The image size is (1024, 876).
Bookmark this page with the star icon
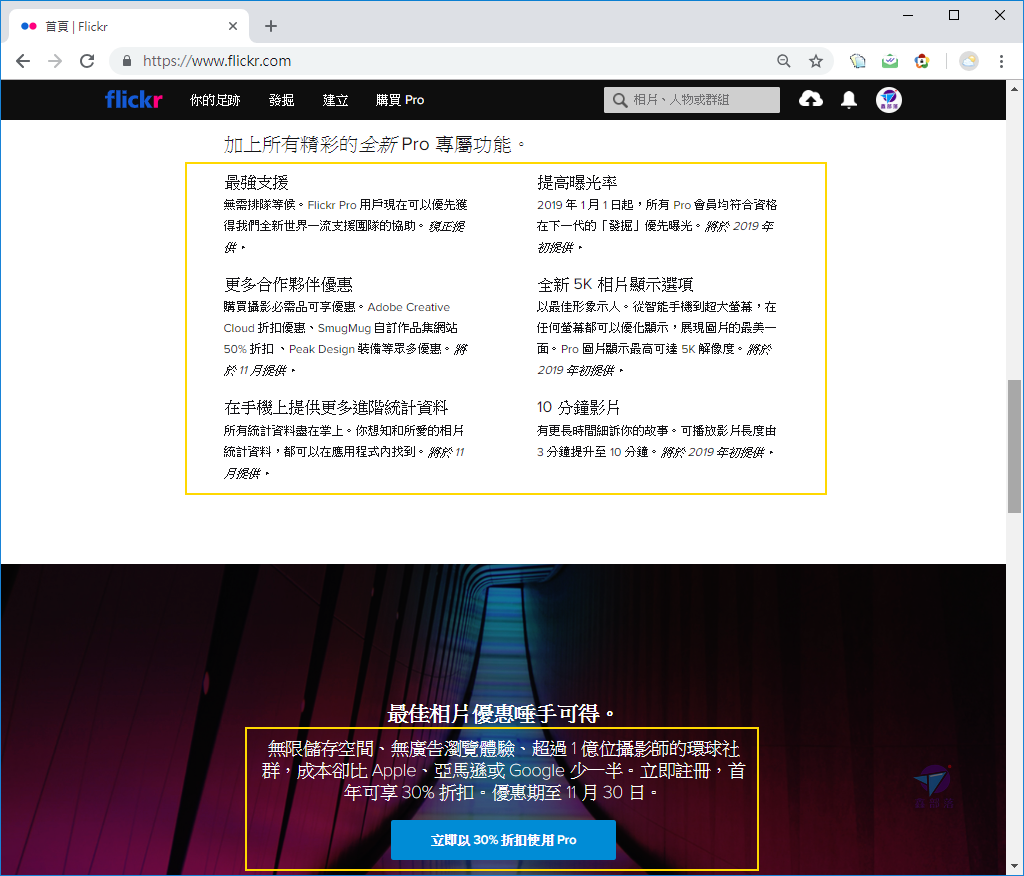pyautogui.click(x=816, y=61)
